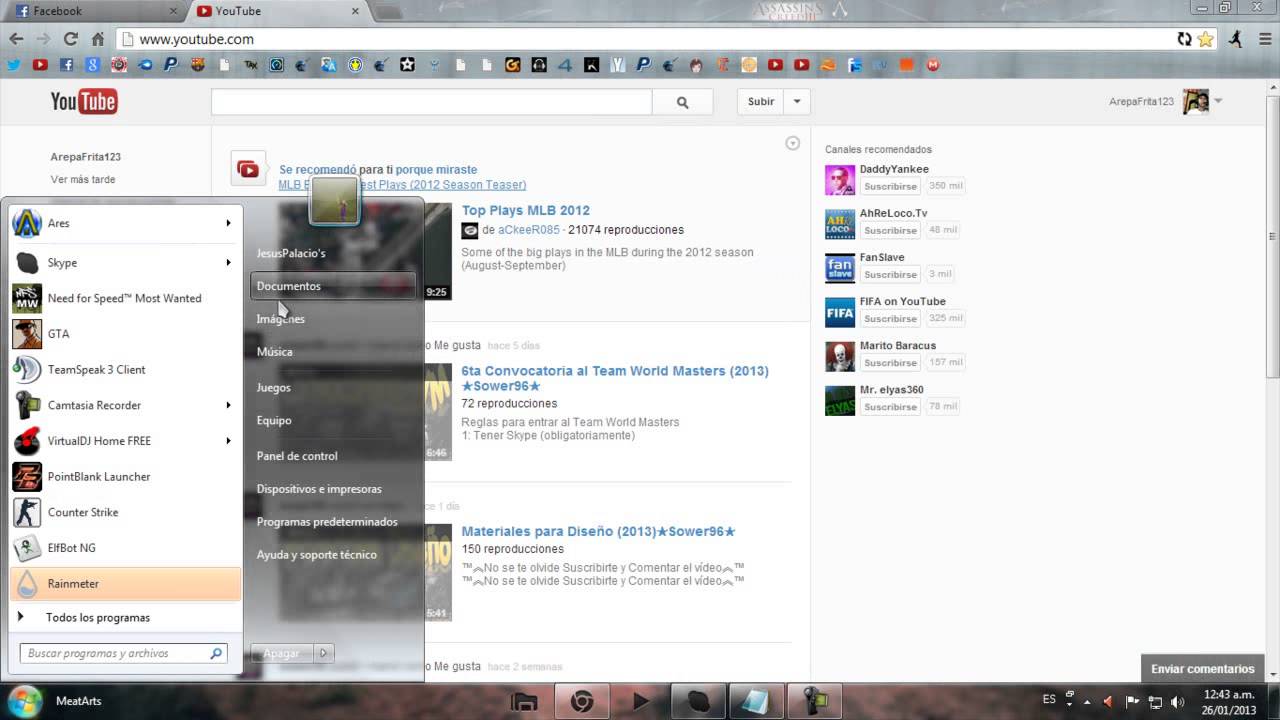Open Programas predeterminados
1280x720 pixels.
pyautogui.click(x=327, y=522)
